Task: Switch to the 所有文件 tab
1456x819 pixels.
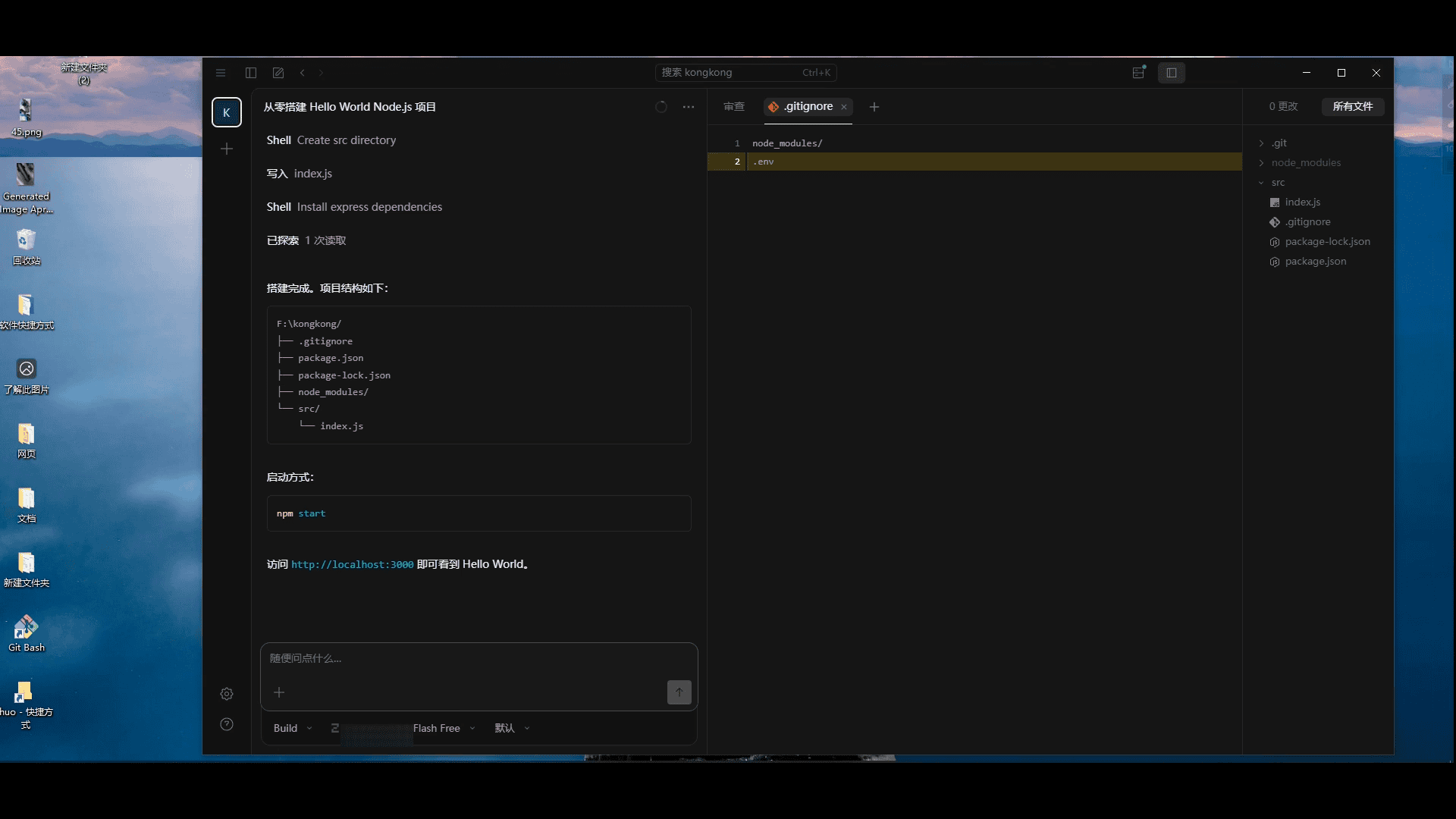Action: coord(1353,107)
